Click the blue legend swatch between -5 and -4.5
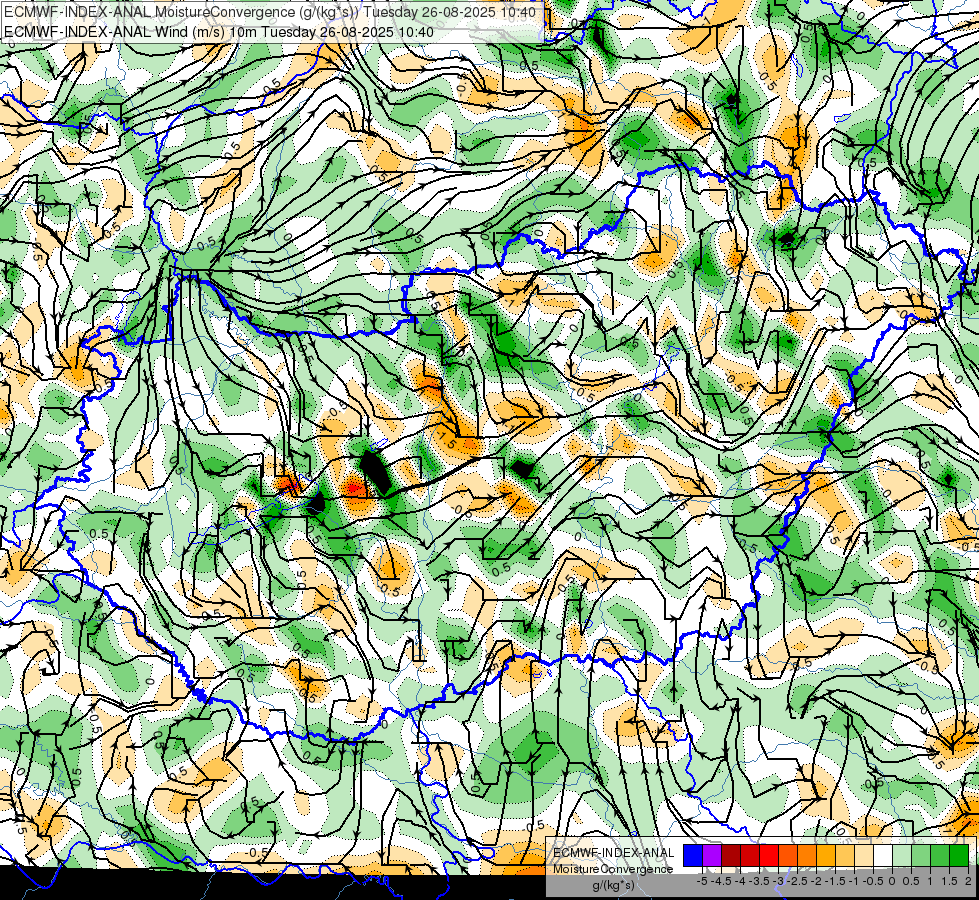This screenshot has width=979, height=900. [x=693, y=856]
